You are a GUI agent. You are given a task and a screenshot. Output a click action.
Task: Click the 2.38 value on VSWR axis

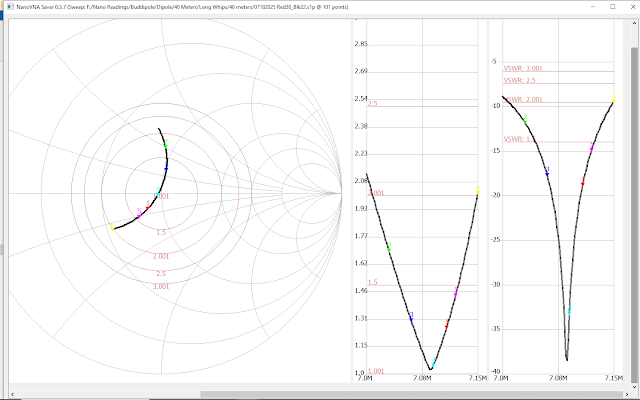coord(361,126)
